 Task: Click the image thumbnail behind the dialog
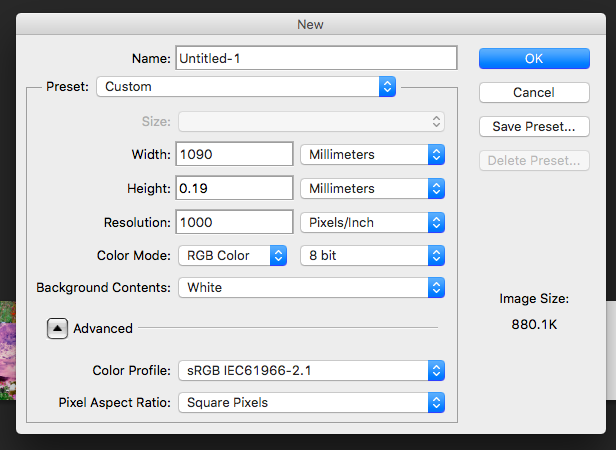pyautogui.click(x=8, y=350)
